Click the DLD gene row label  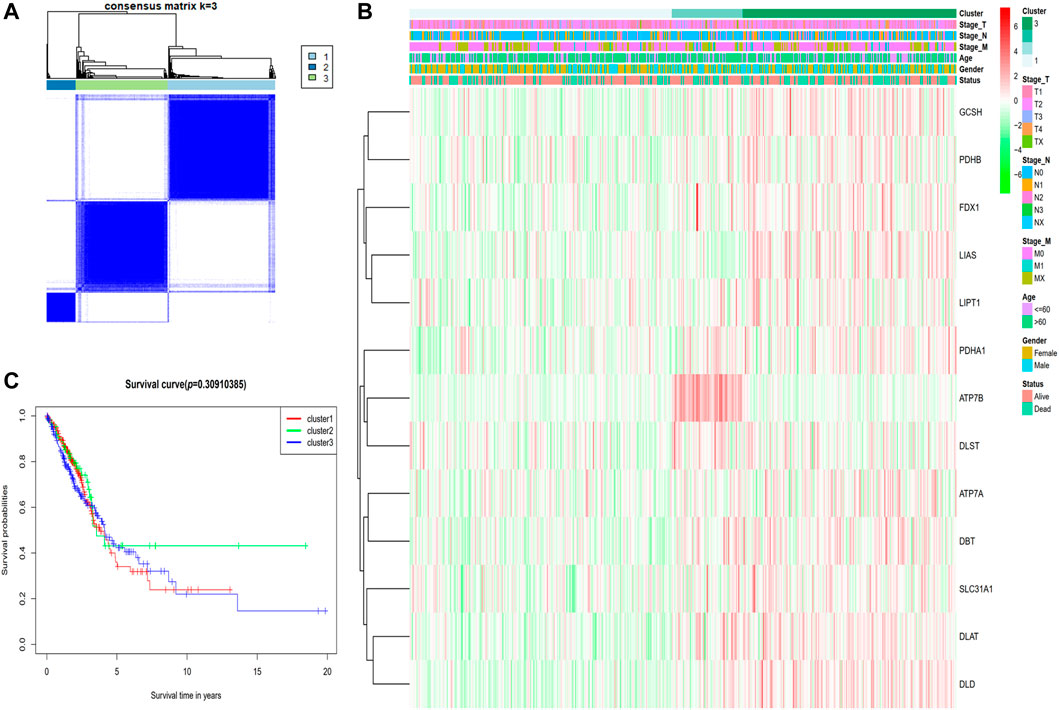pyautogui.click(x=967, y=684)
